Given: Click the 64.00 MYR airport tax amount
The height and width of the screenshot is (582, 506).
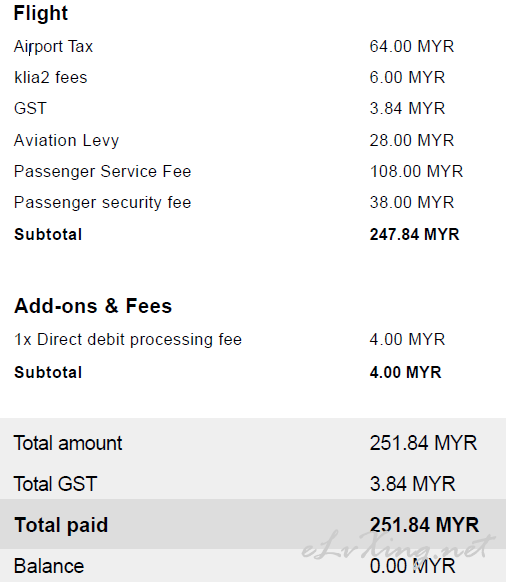Looking at the screenshot, I should point(412,46).
